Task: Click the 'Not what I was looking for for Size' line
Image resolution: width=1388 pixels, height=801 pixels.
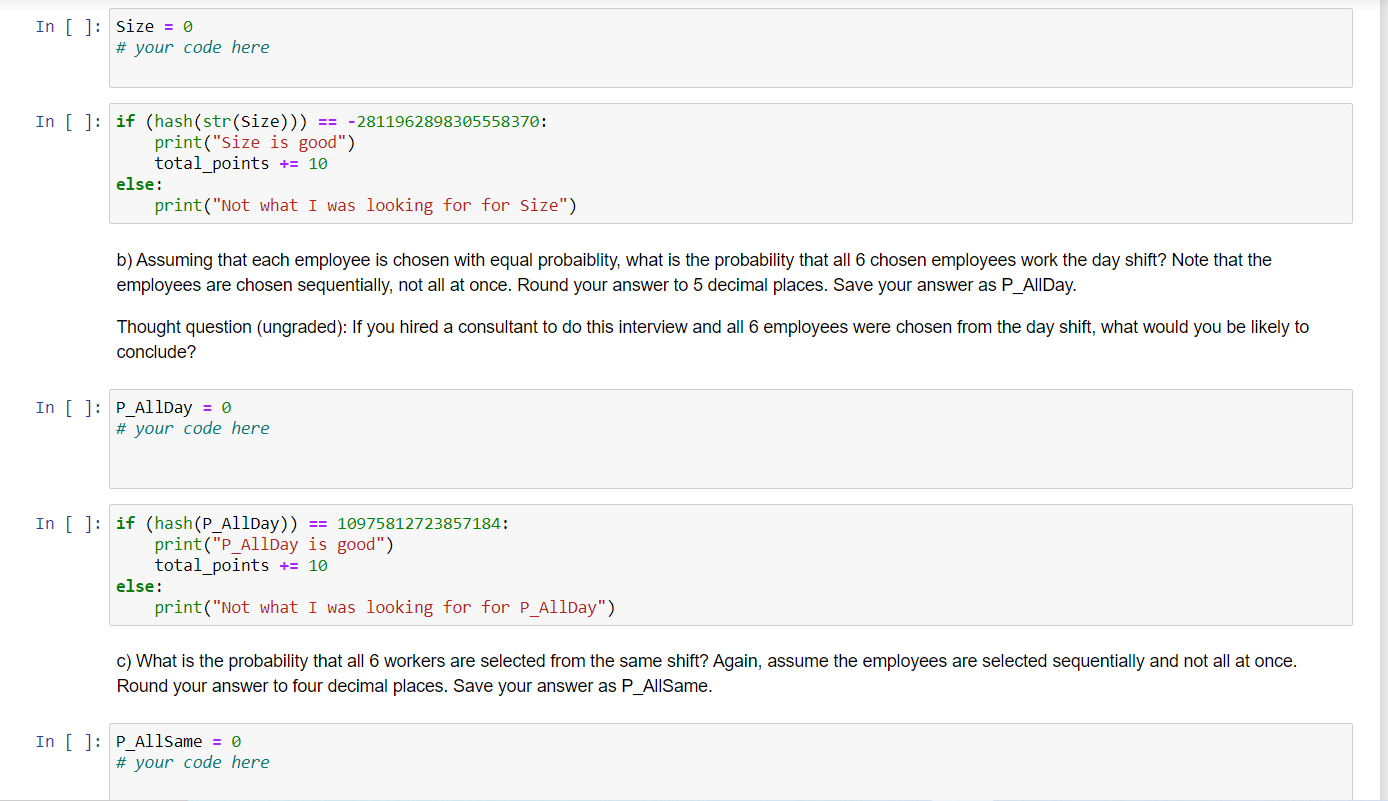Action: tap(366, 205)
